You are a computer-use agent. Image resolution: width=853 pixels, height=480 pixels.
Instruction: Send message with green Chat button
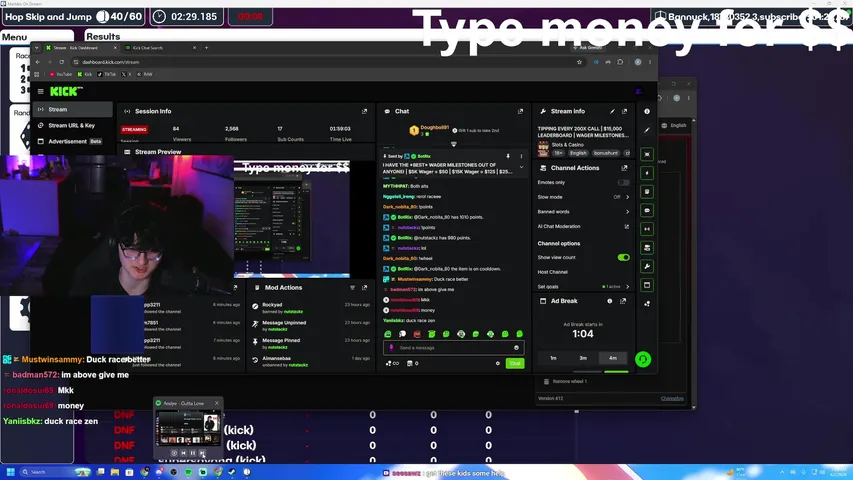point(515,364)
